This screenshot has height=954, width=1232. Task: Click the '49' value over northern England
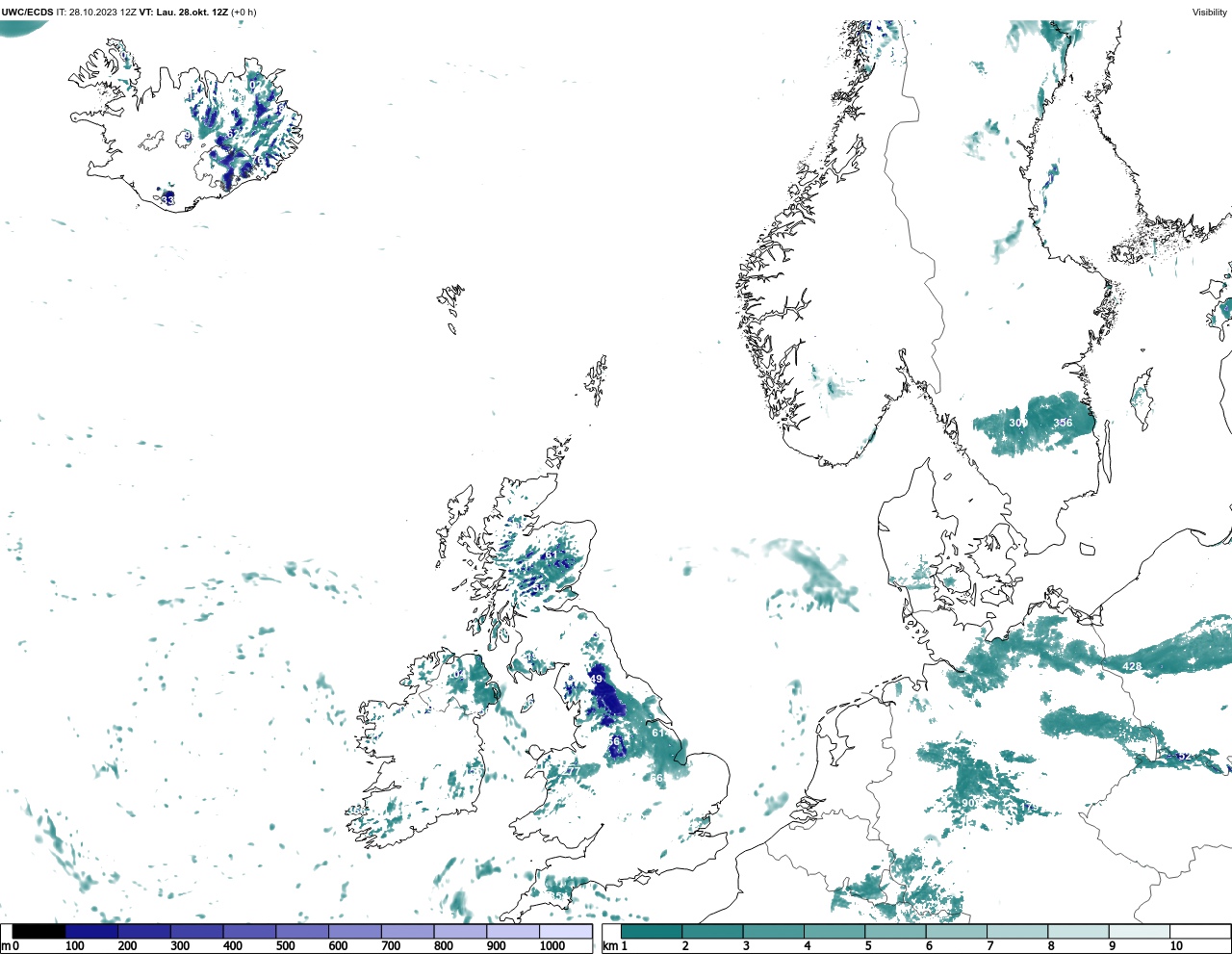pyautogui.click(x=596, y=680)
